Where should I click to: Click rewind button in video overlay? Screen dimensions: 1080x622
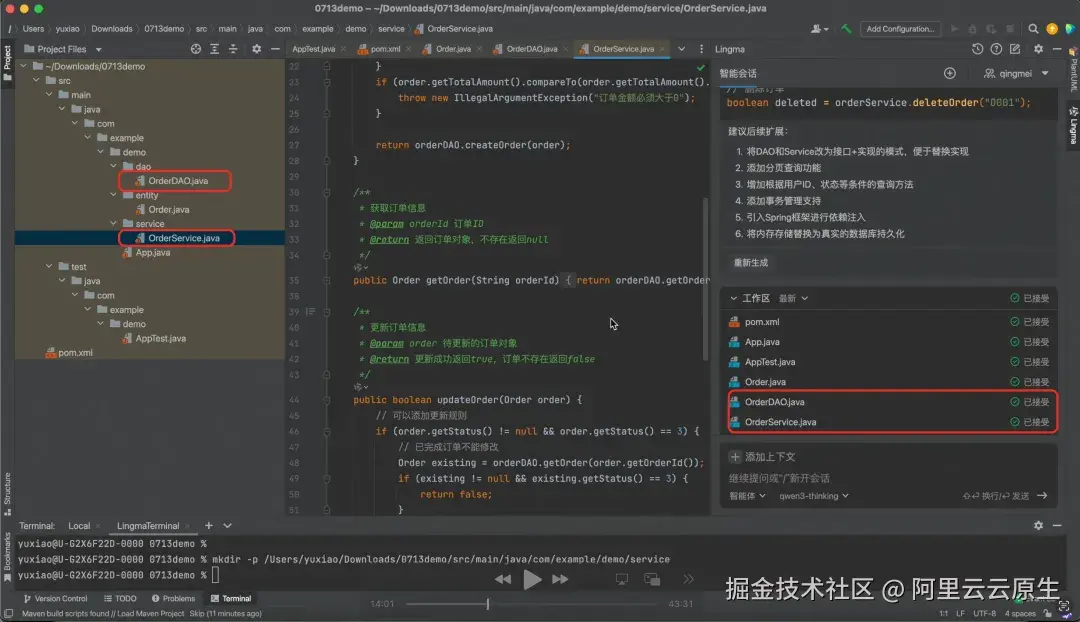[x=503, y=579]
